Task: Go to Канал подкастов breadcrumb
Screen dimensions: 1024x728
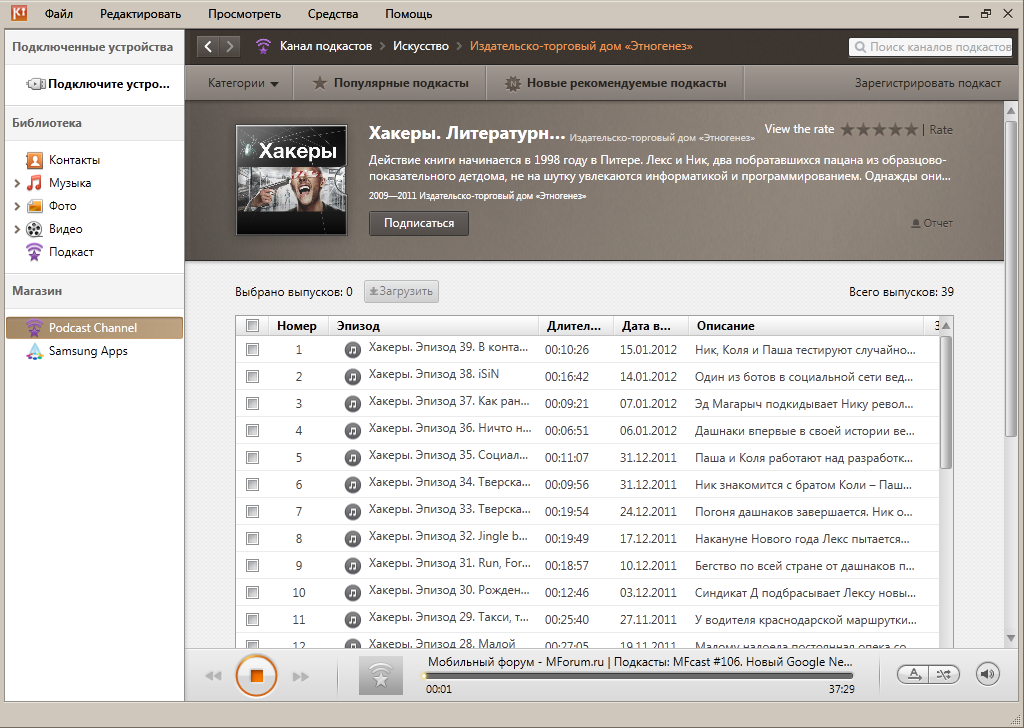Action: (x=326, y=46)
